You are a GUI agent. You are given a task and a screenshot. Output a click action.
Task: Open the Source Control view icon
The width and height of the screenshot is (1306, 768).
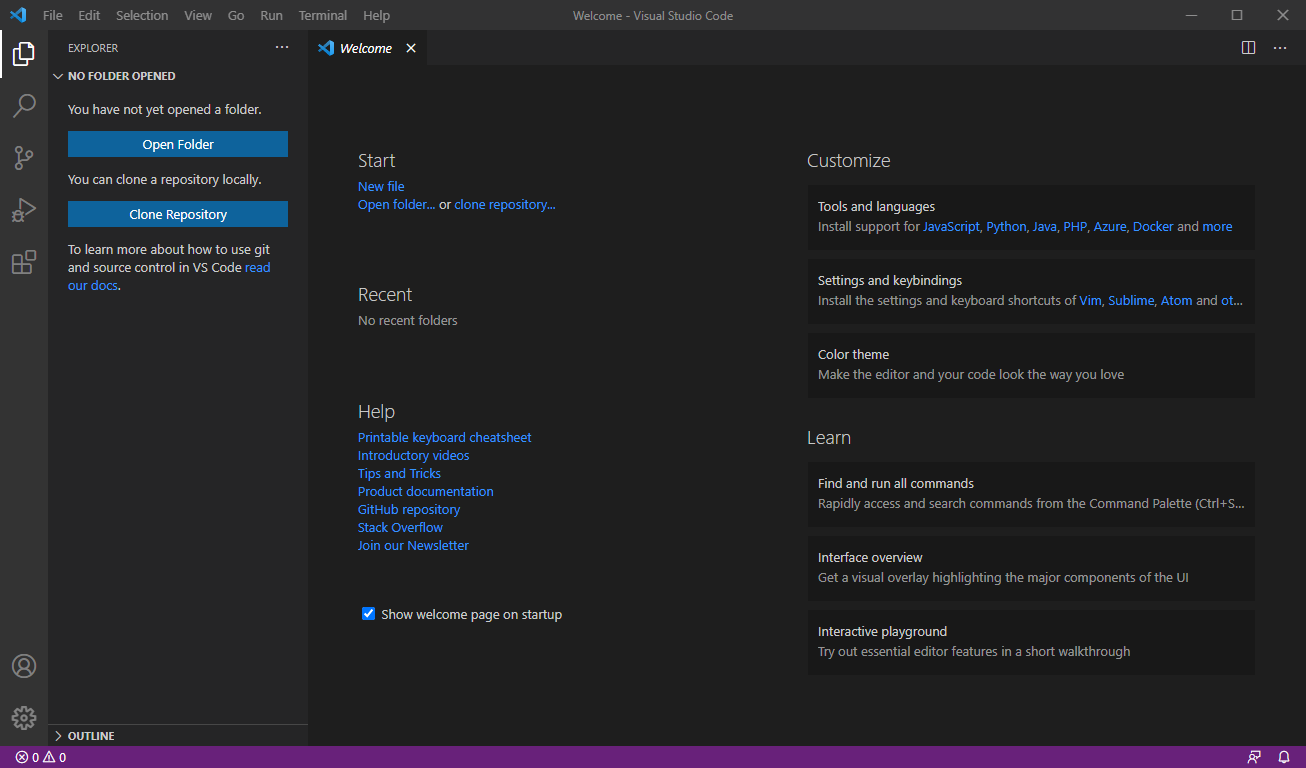[x=24, y=158]
